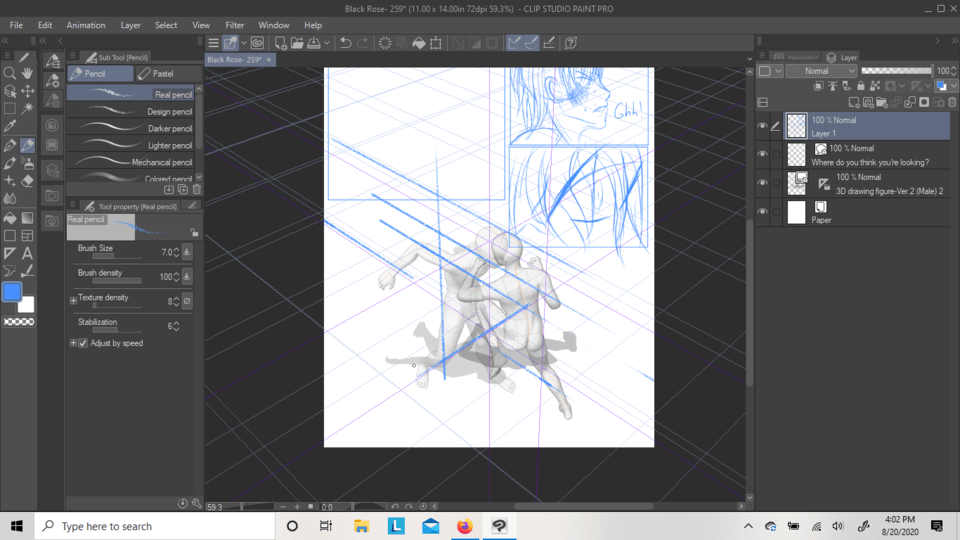Select the Operation object tool

point(10,91)
